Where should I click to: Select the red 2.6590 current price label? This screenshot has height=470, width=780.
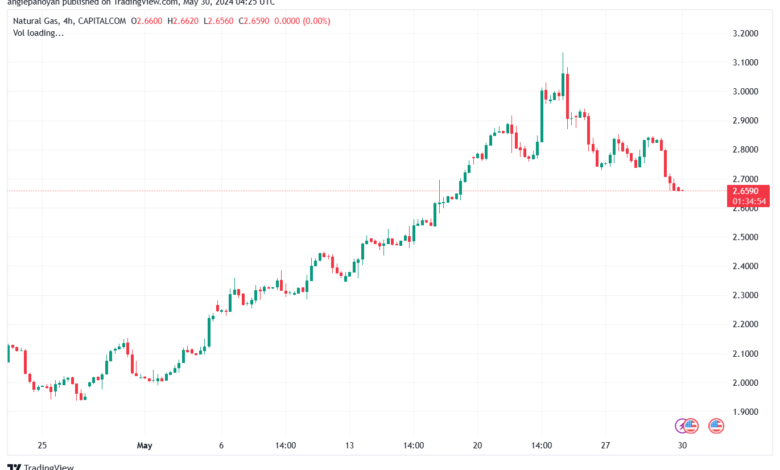point(745,191)
